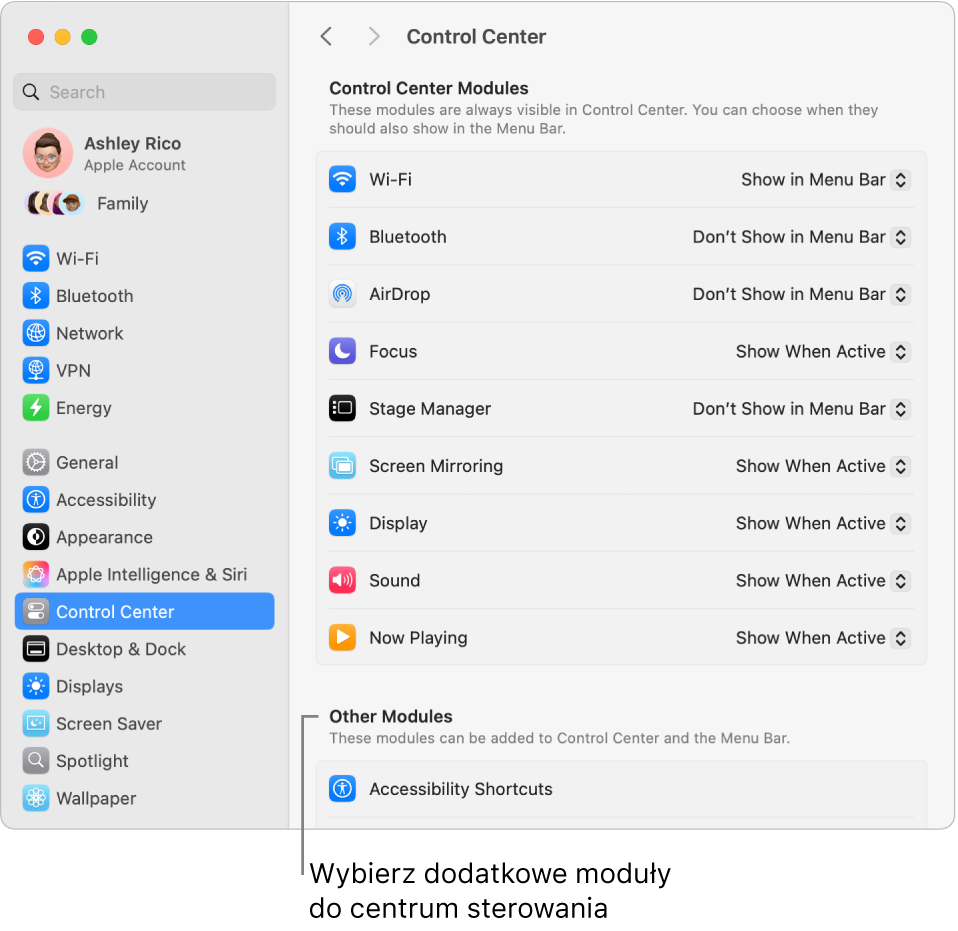Click the Family member avatars

[x=54, y=203]
